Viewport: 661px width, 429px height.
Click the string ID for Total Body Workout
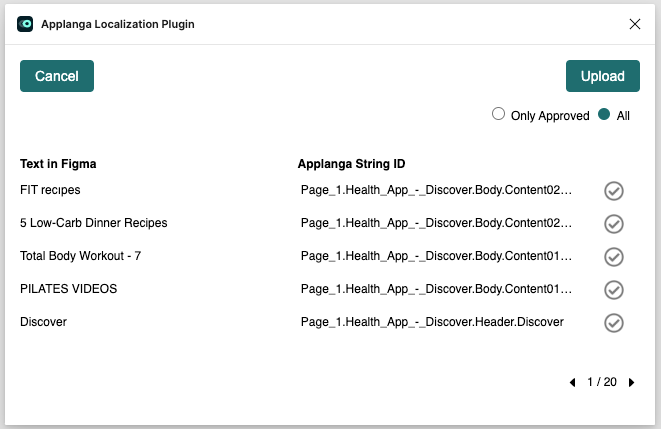[x=436, y=256]
